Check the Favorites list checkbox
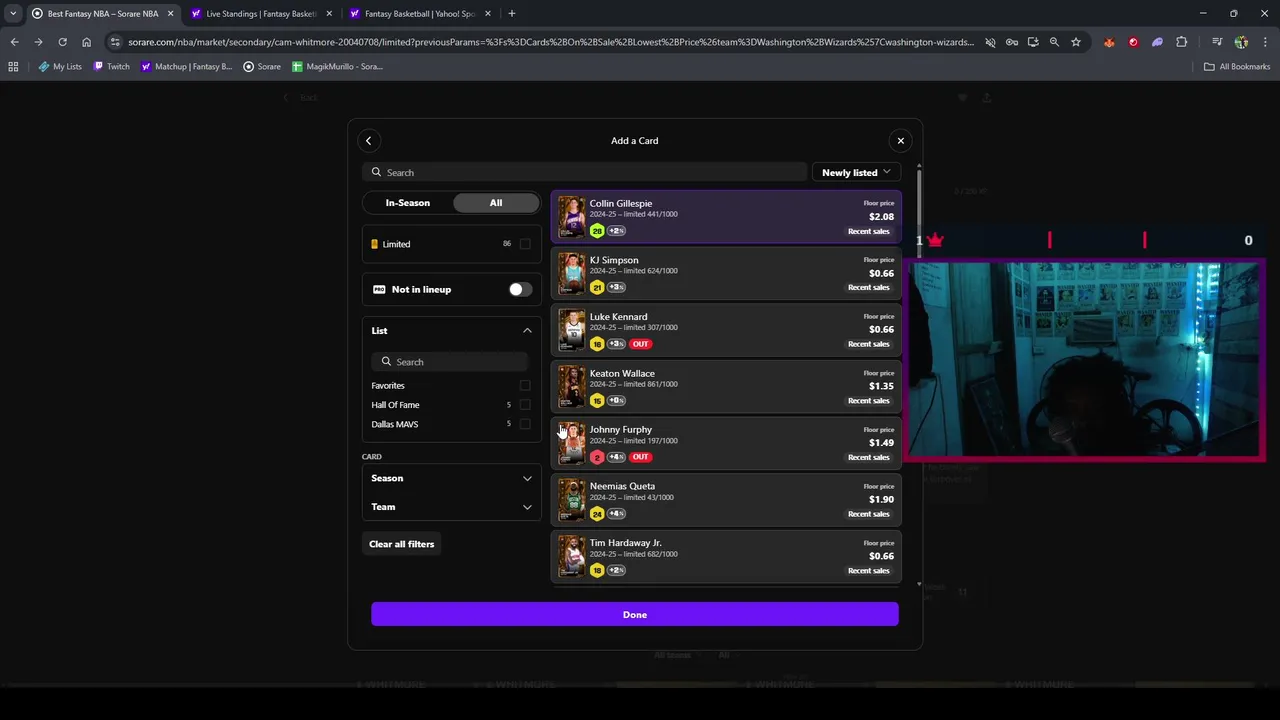The width and height of the screenshot is (1280, 720). coord(525,385)
